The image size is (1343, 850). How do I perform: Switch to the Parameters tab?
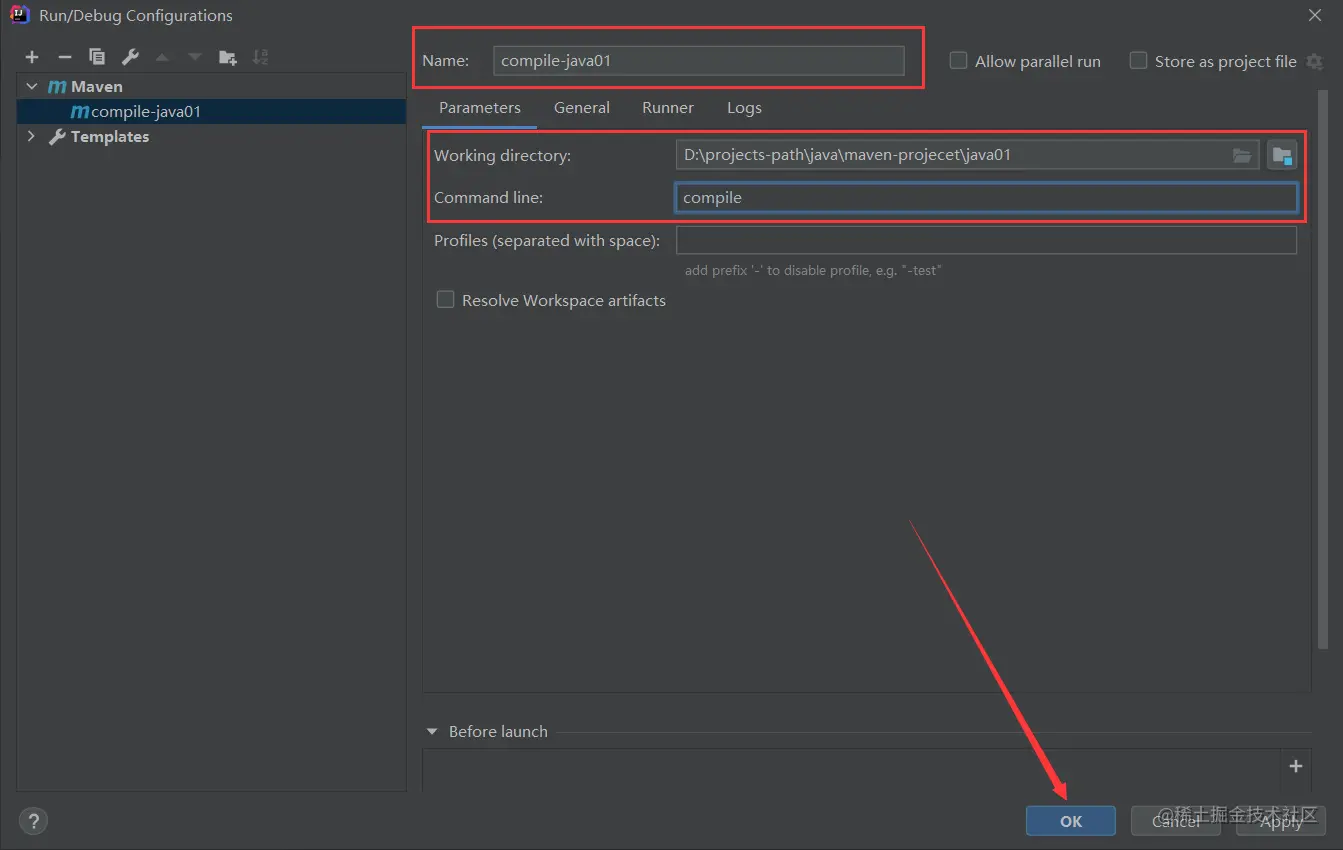pyautogui.click(x=479, y=108)
